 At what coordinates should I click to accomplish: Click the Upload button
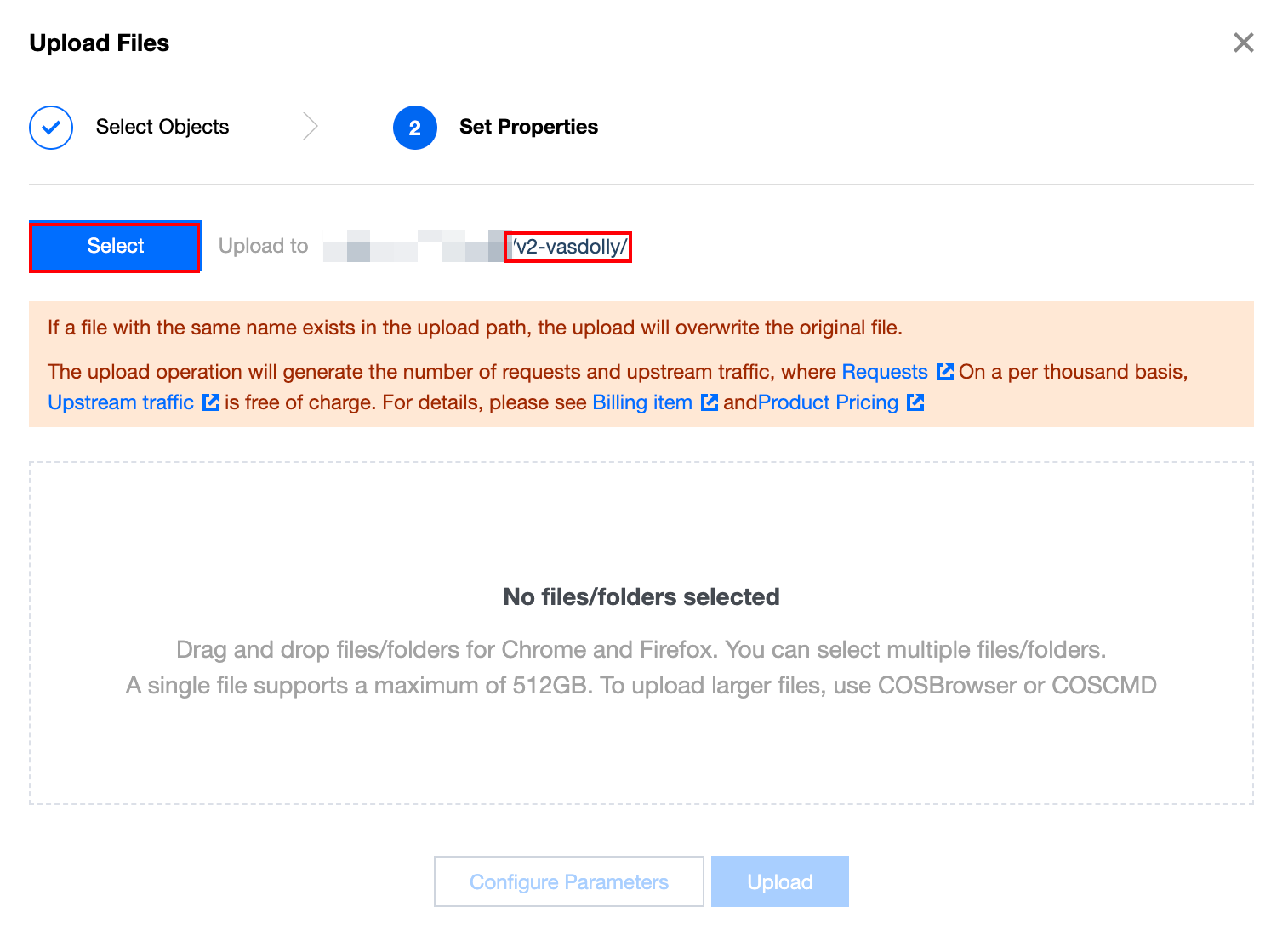pos(779,881)
